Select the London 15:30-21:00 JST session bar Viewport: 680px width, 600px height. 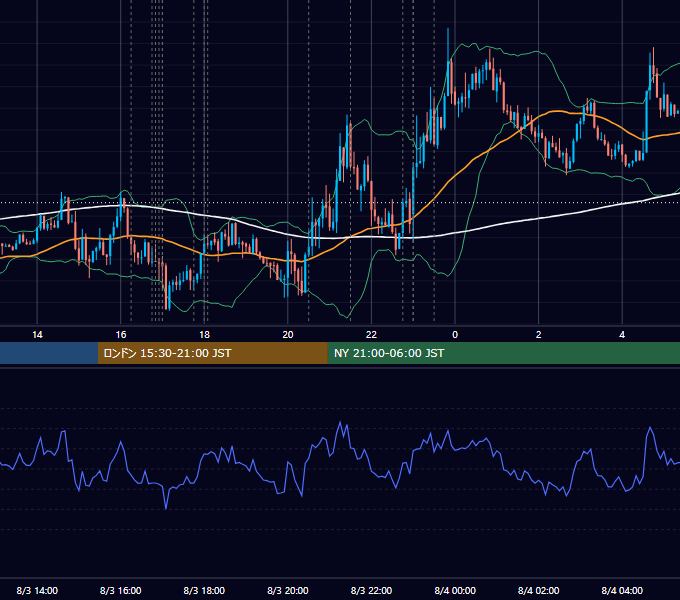coord(212,353)
